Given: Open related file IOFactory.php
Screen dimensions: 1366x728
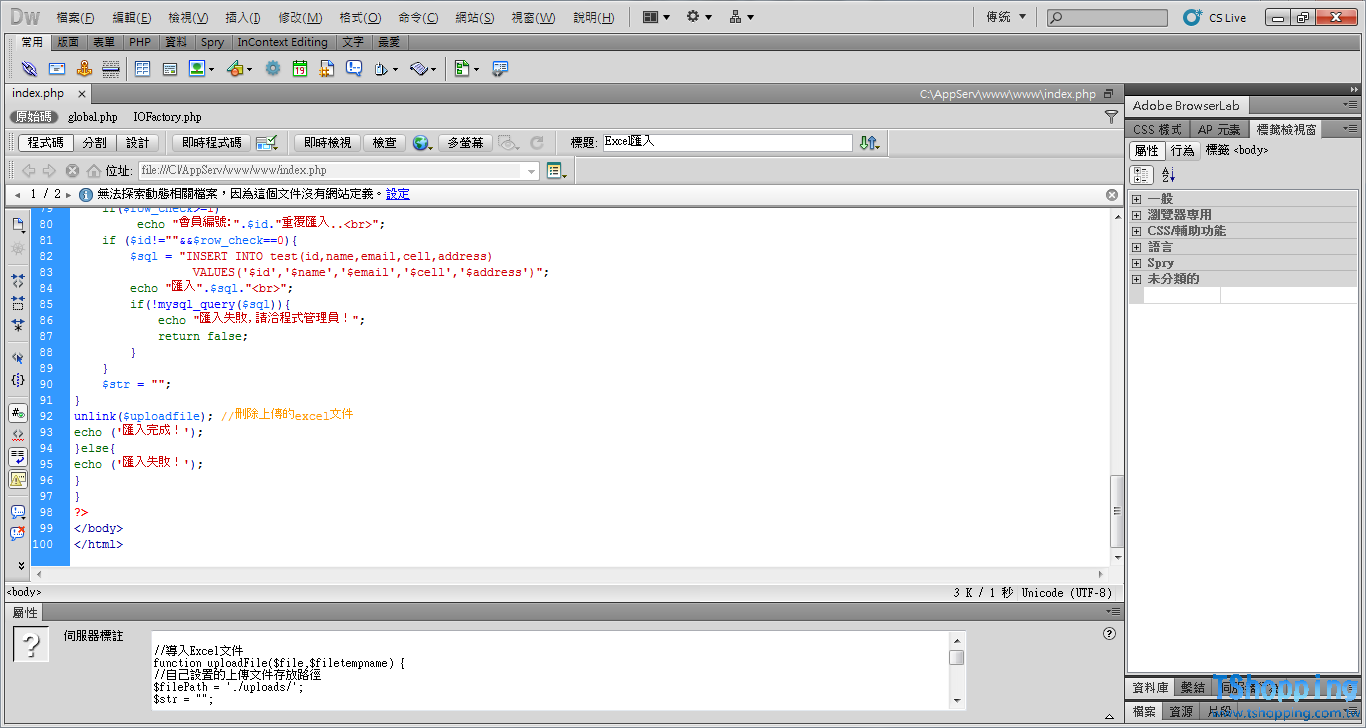Looking at the screenshot, I should tap(167, 117).
